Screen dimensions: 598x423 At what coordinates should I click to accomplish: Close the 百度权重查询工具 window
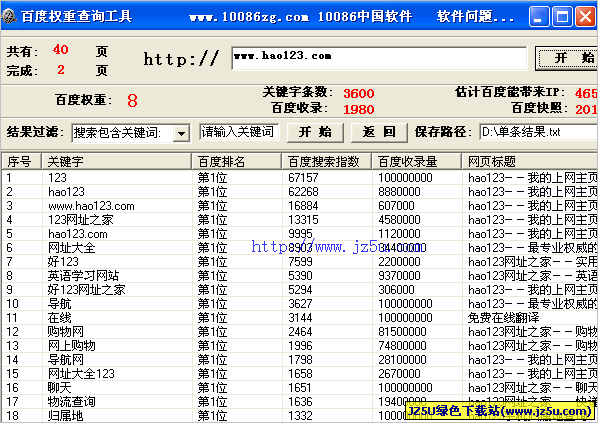coord(585,17)
